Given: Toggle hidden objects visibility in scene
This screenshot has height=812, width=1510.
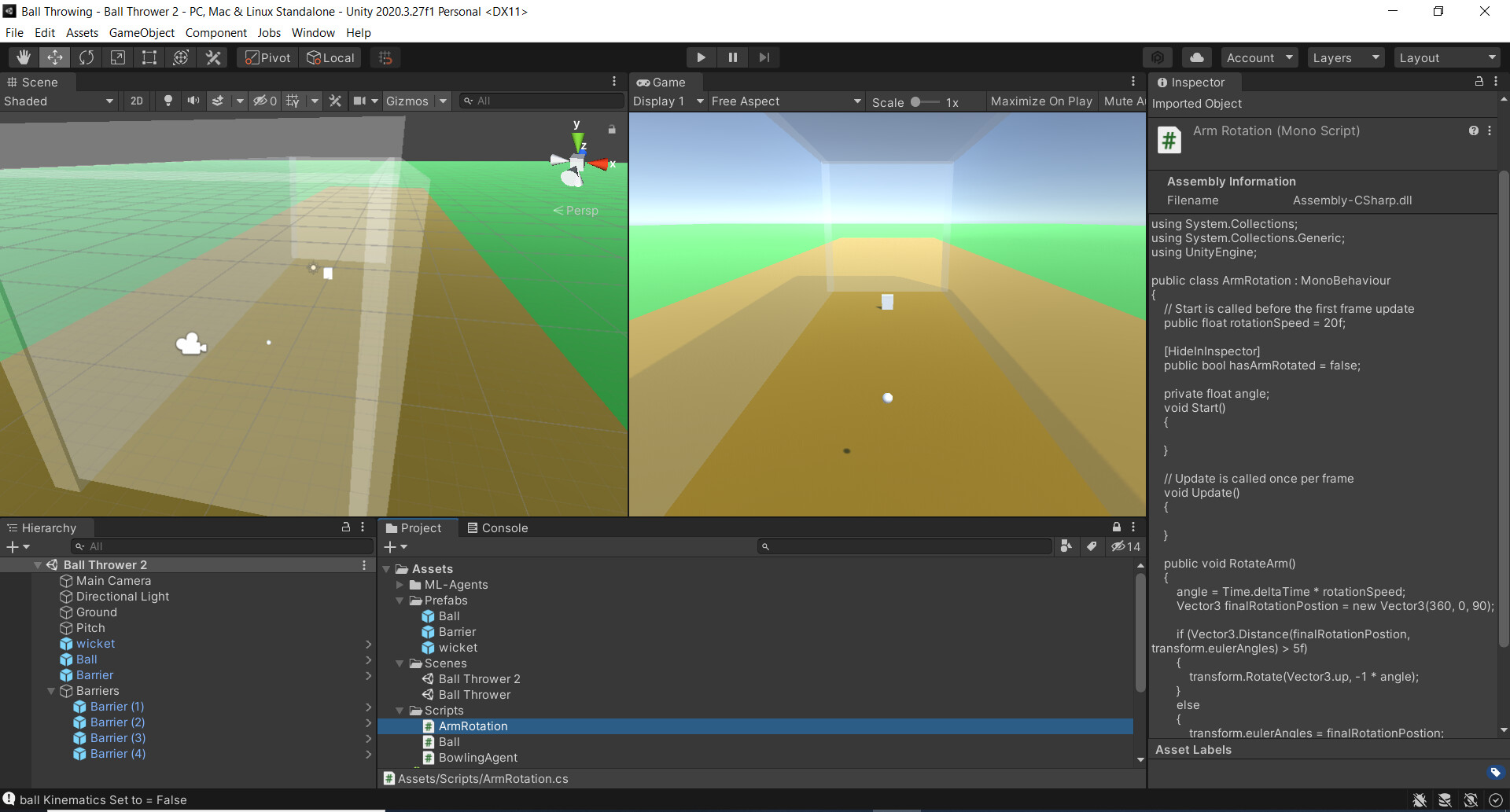Looking at the screenshot, I should coord(264,101).
